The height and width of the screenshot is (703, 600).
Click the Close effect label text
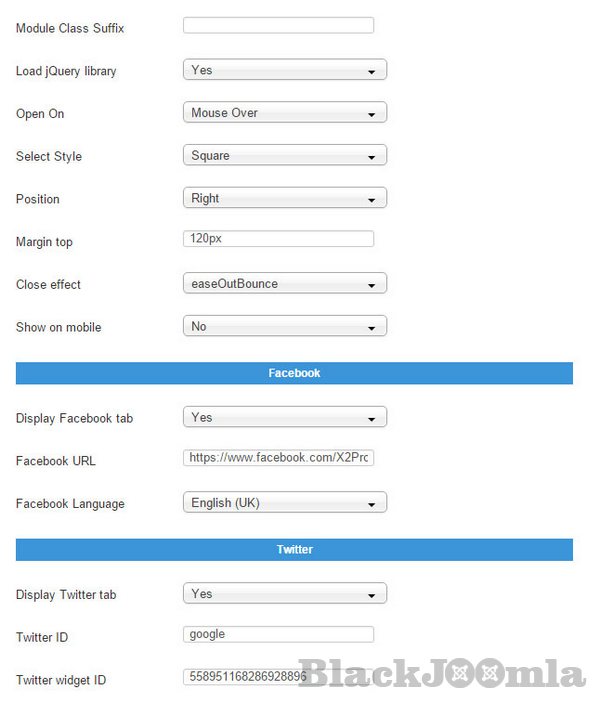click(x=48, y=285)
